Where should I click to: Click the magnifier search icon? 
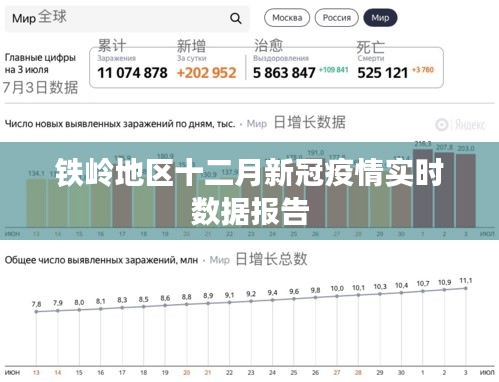coord(236,18)
